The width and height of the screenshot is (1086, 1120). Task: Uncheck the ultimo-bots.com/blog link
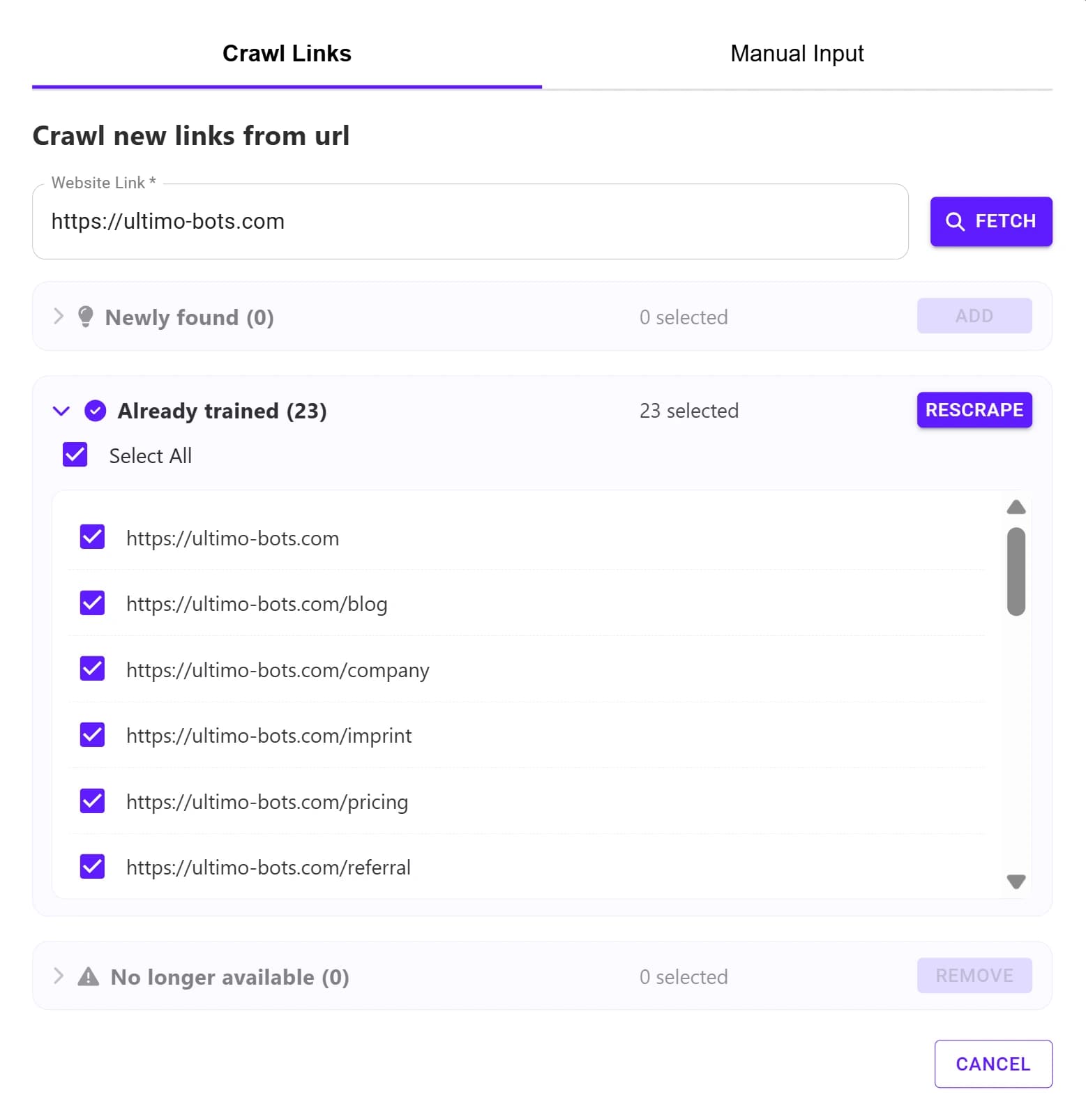point(92,603)
